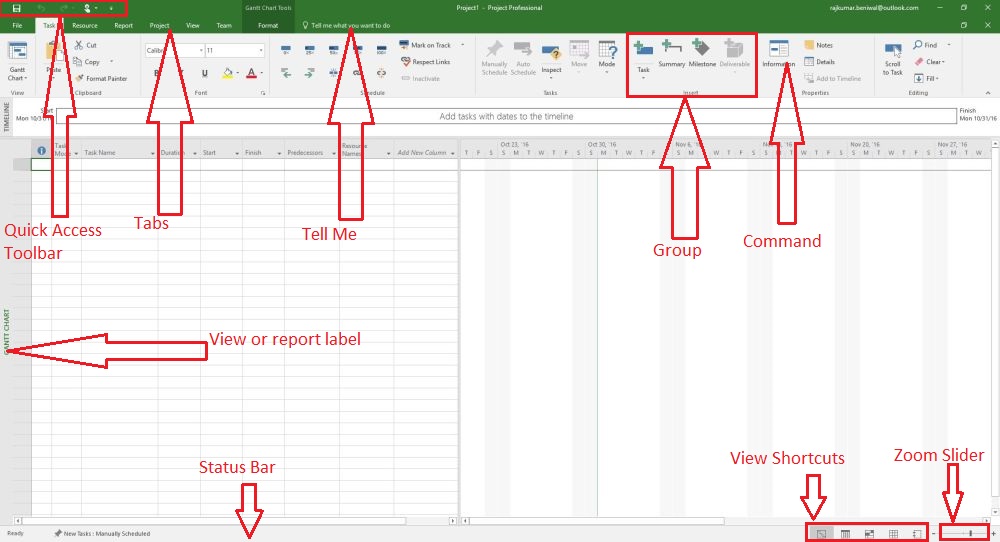Toggle the task Details pane

point(820,62)
